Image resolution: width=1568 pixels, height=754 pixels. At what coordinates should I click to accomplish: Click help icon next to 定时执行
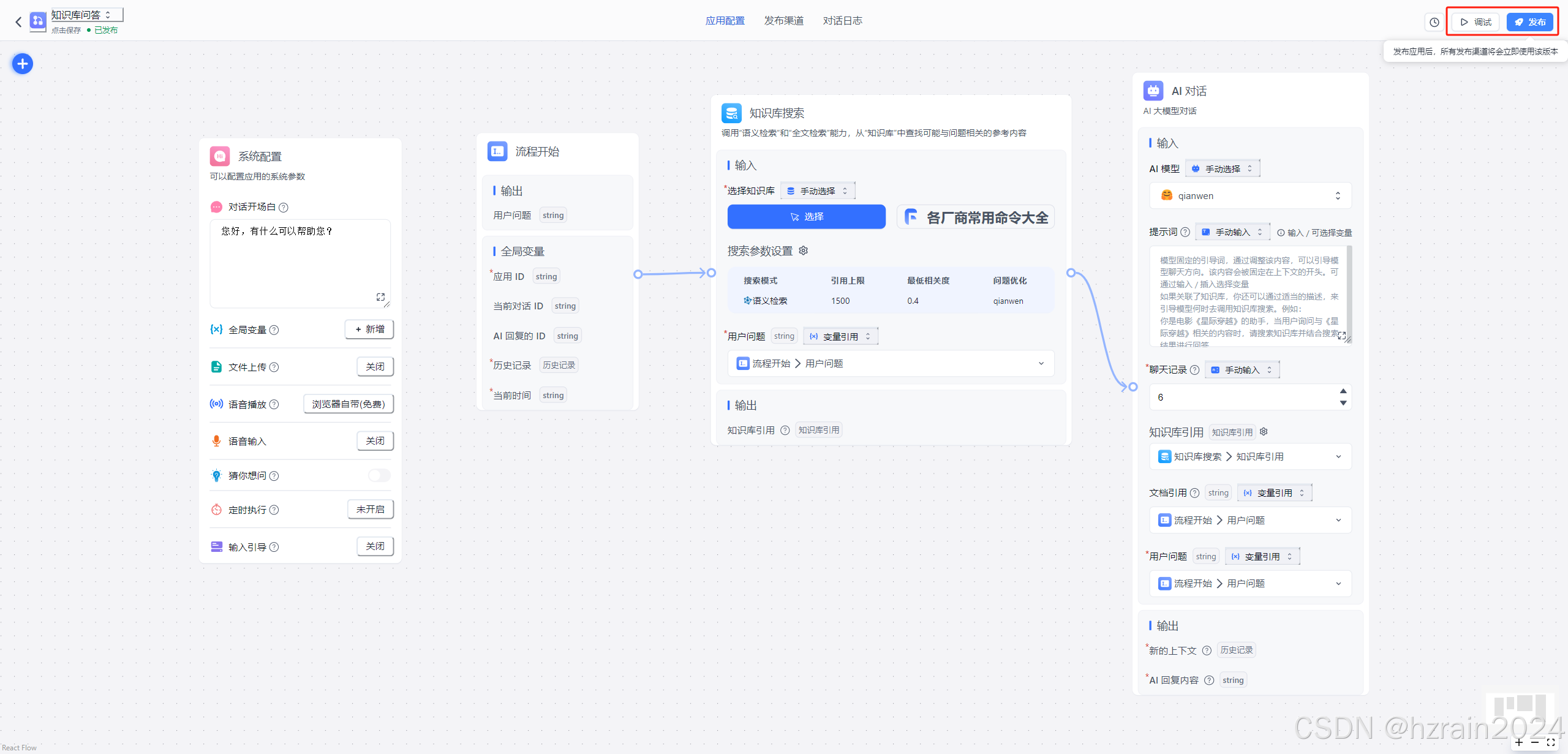[274, 510]
